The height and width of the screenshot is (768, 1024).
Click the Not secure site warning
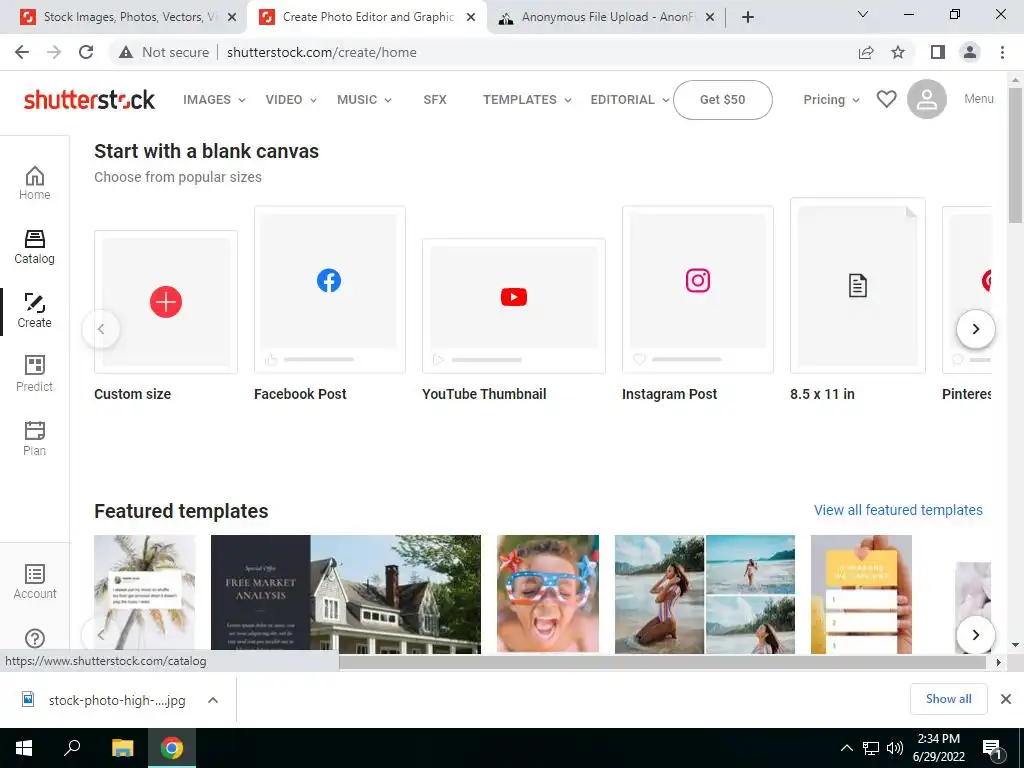click(164, 52)
